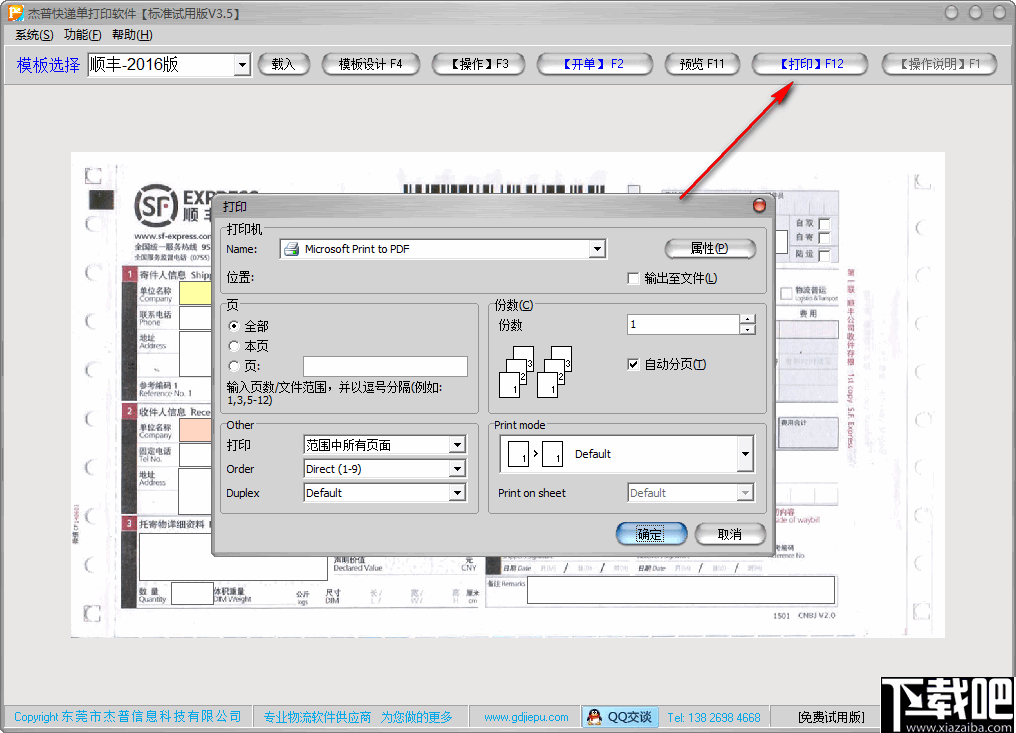
Task: Select the 全部 radio button
Action: (x=235, y=326)
